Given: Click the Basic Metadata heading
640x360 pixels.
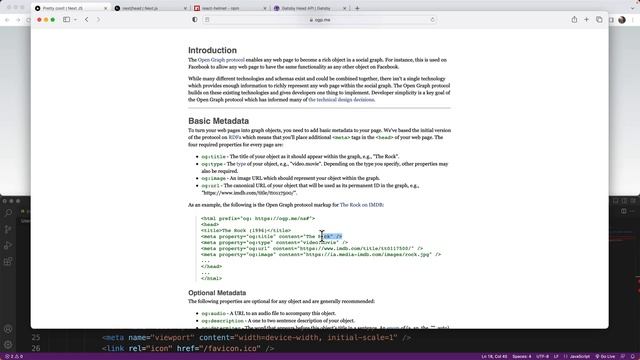Looking at the screenshot, I should [x=218, y=121].
